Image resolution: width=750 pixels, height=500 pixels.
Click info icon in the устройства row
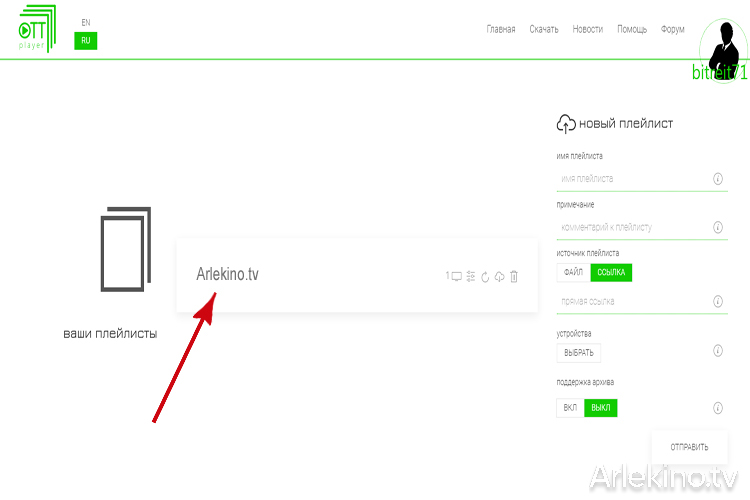click(717, 350)
